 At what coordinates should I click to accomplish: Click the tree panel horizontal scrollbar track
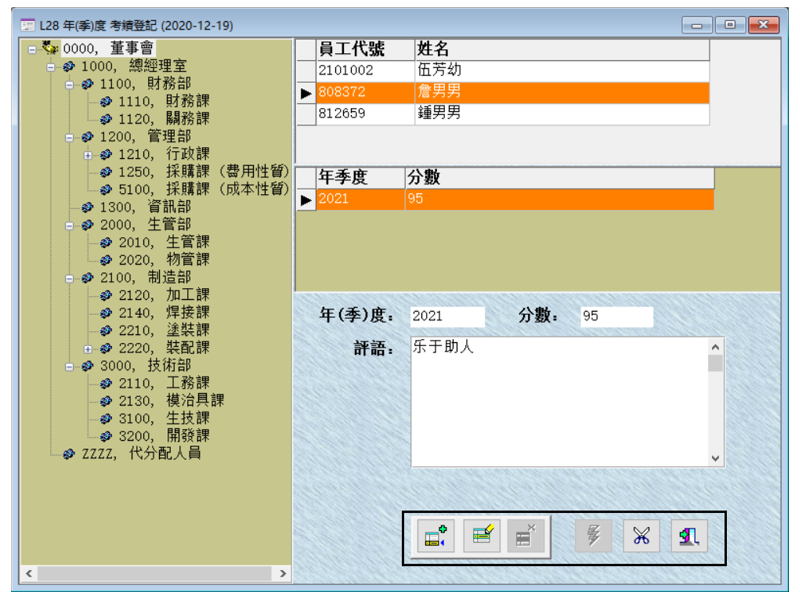click(x=156, y=573)
